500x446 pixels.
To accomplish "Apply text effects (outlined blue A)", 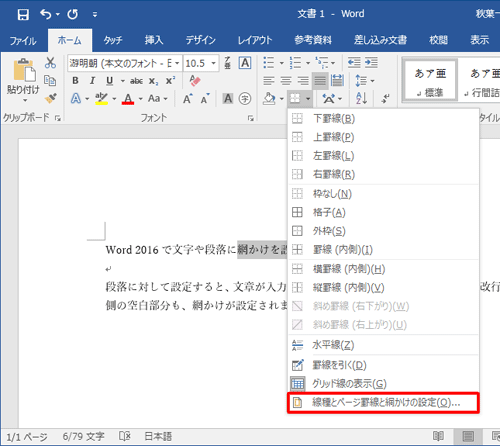I will click(x=76, y=99).
